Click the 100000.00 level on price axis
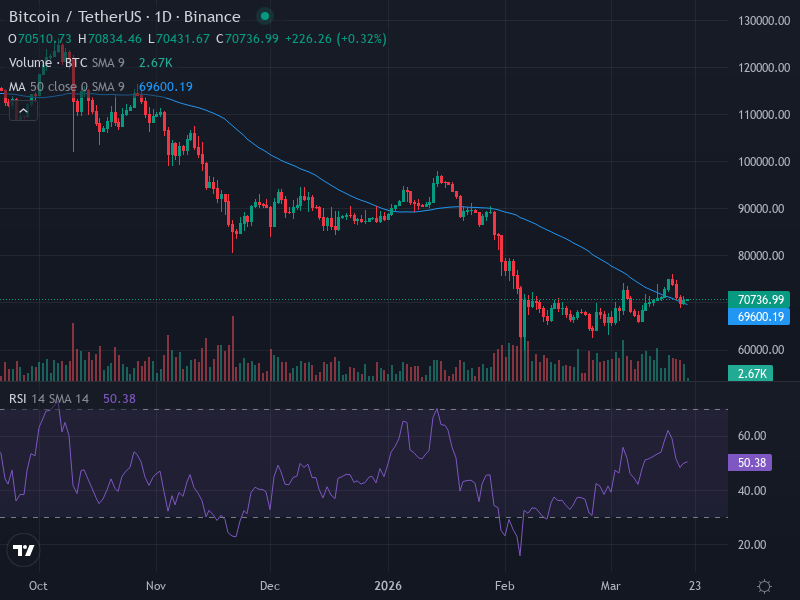This screenshot has width=800, height=600. pyautogui.click(x=764, y=162)
